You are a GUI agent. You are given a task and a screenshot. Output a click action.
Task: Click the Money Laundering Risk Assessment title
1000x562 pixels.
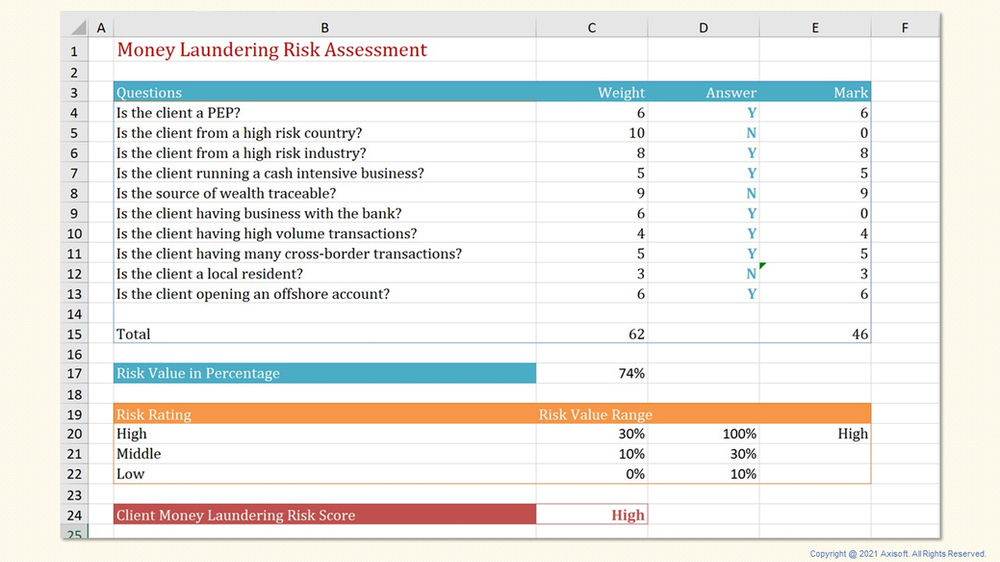272,50
